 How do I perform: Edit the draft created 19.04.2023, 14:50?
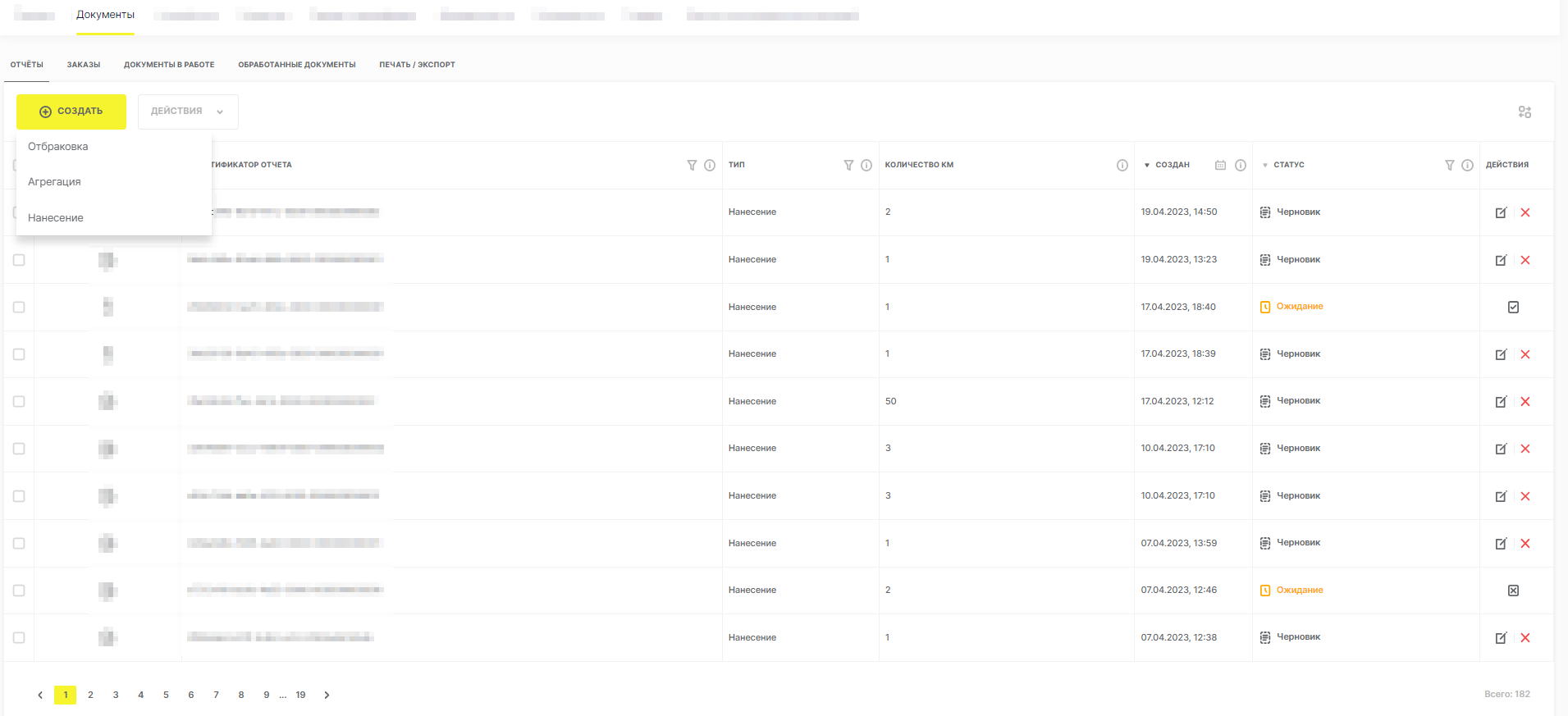tap(1501, 212)
